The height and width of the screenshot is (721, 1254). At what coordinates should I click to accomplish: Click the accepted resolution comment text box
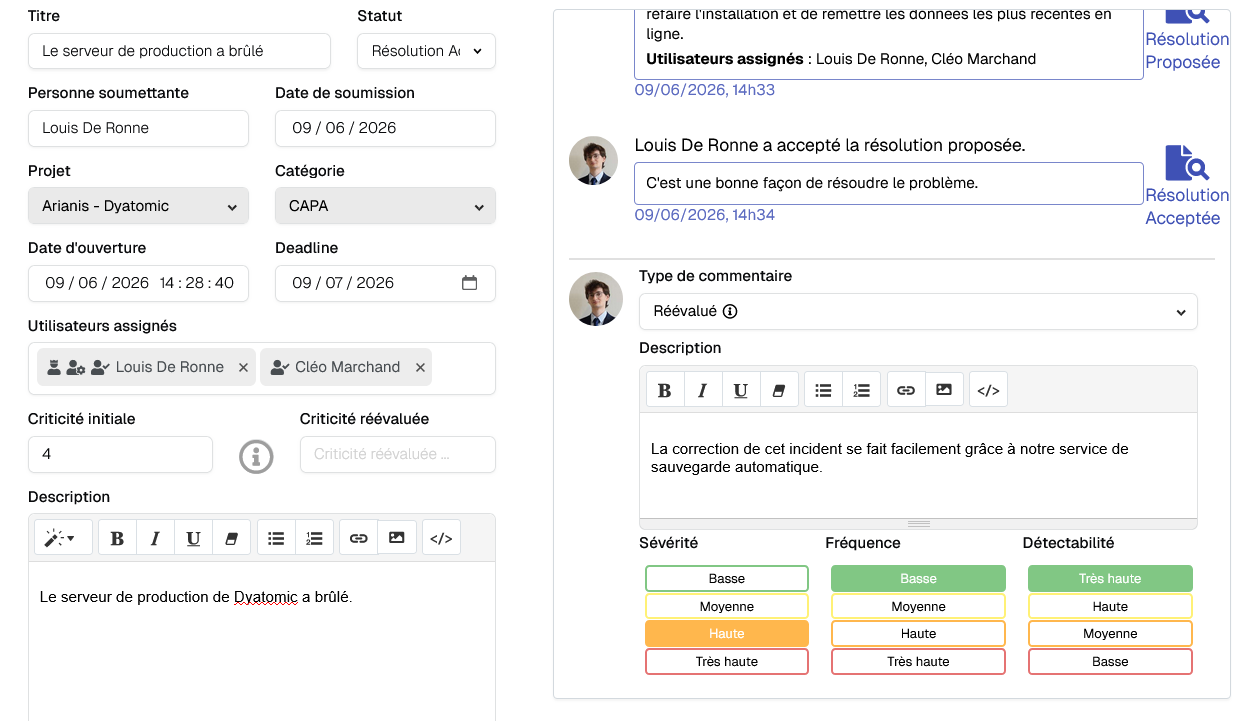[889, 183]
